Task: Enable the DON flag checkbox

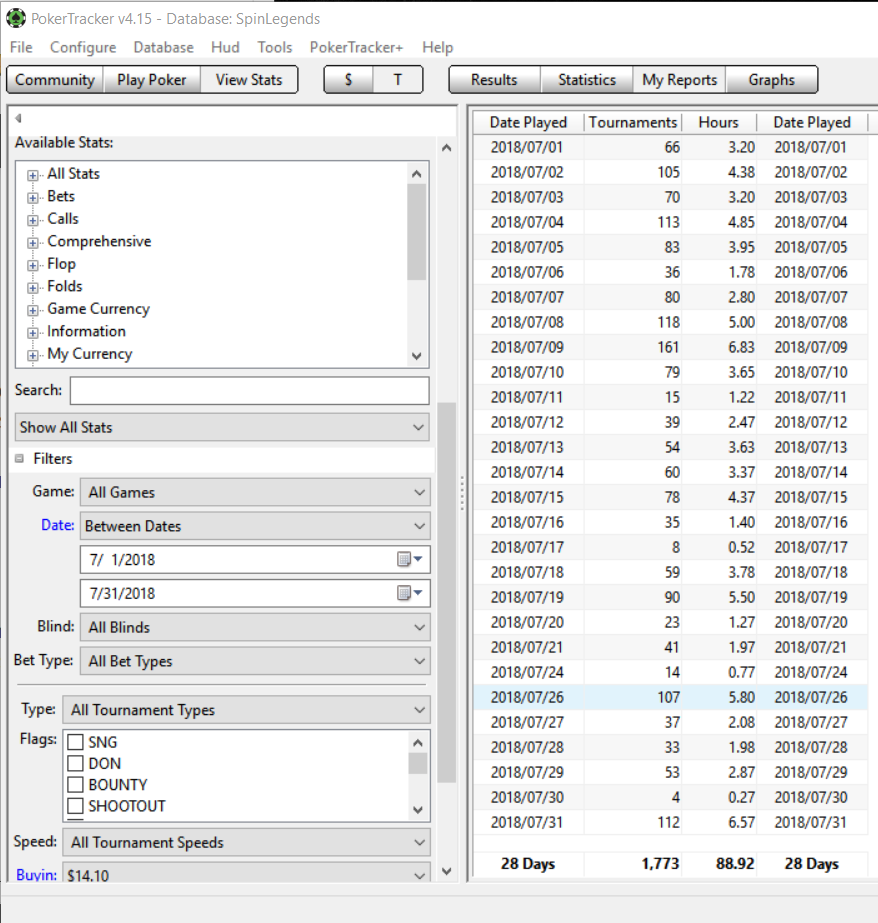Action: click(75, 763)
